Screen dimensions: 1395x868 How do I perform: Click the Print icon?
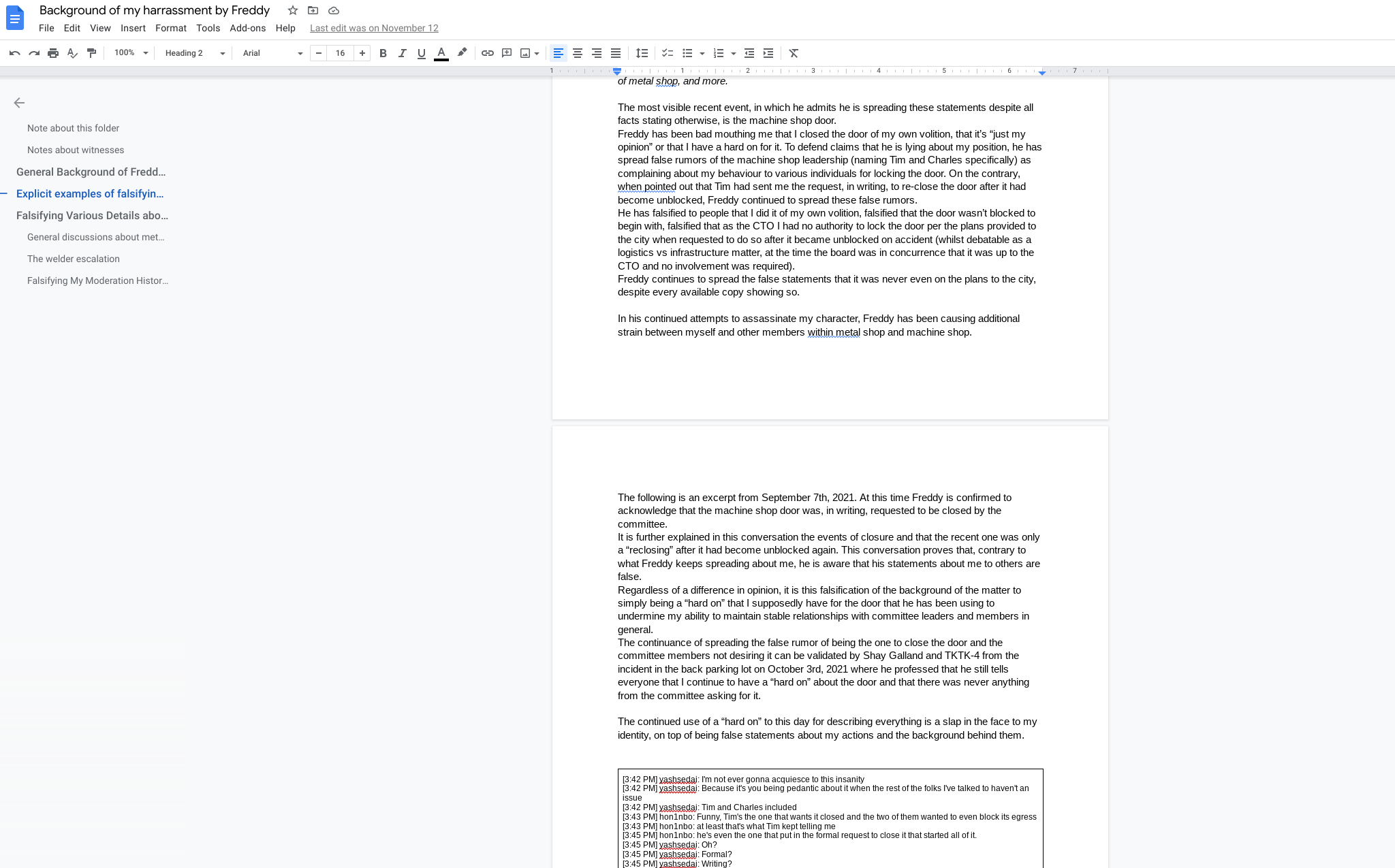(53, 53)
